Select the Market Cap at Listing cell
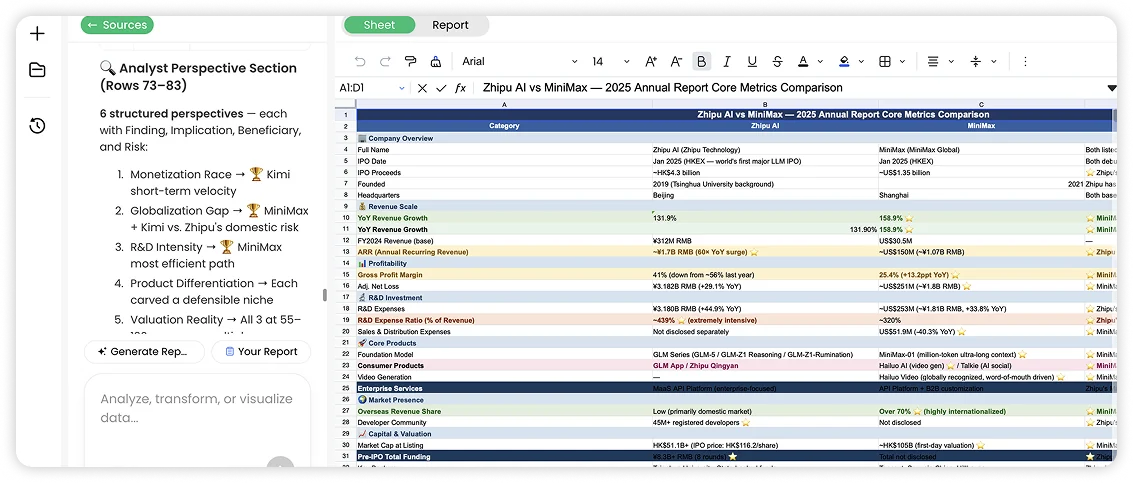1133x483 pixels. pyautogui.click(x=504, y=445)
